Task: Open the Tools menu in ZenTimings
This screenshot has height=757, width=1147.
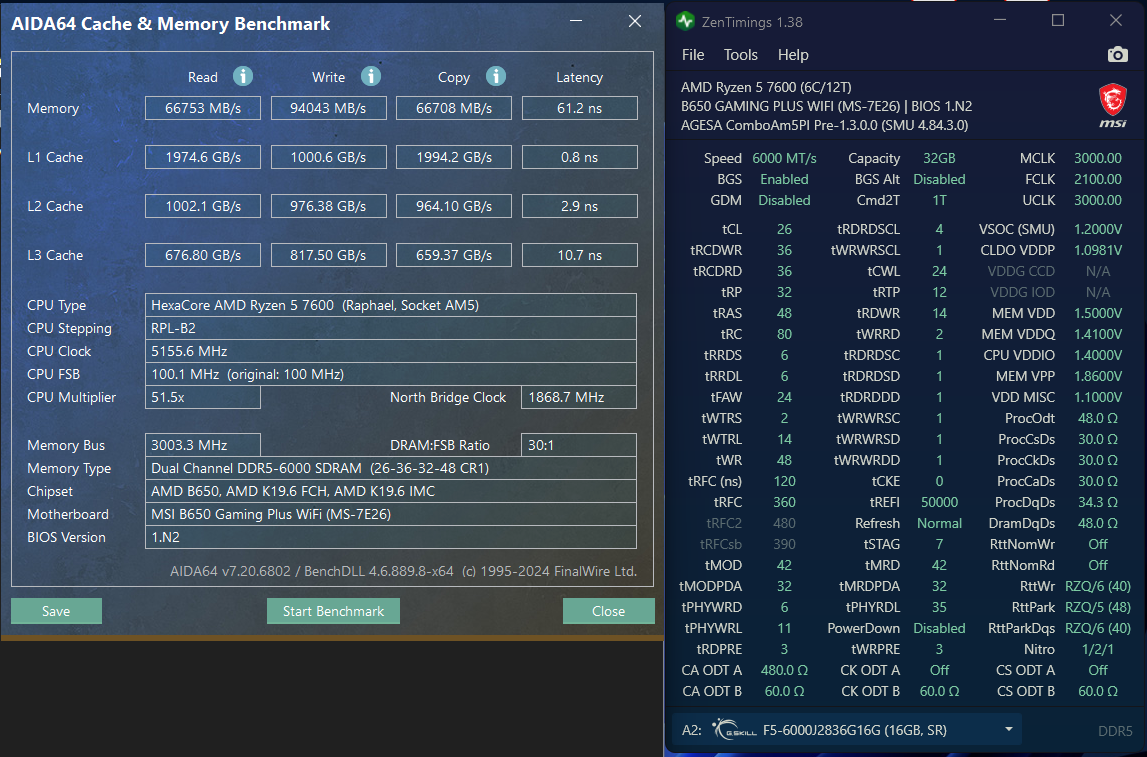Action: pos(740,55)
